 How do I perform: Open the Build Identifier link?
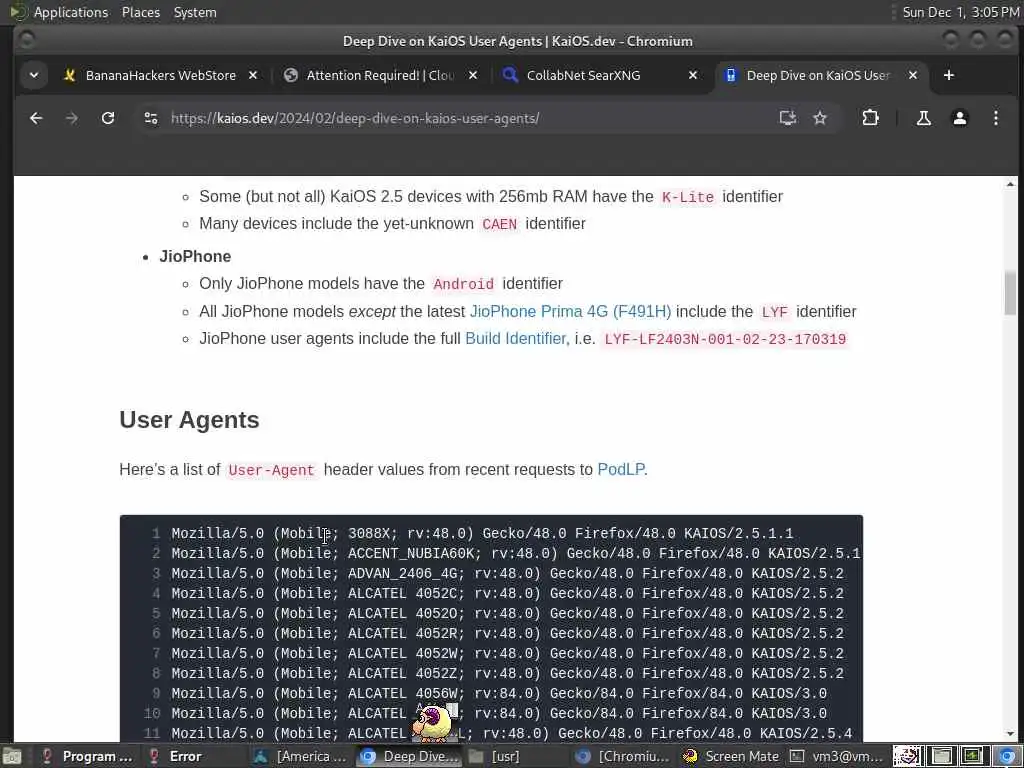point(515,338)
